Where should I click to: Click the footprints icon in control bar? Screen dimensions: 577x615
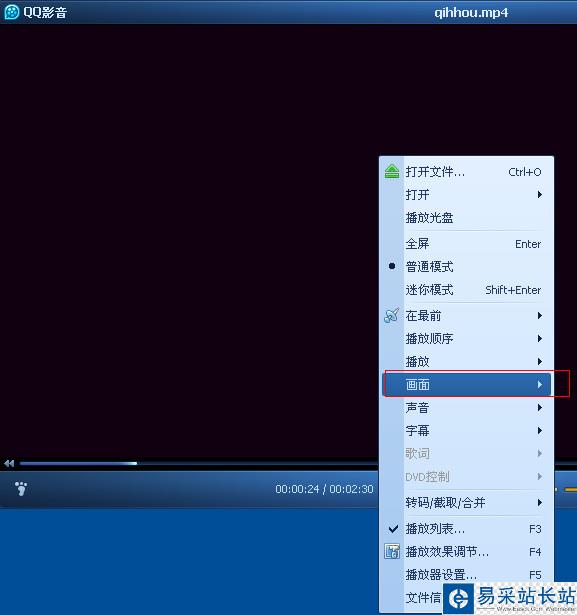click(x=21, y=489)
